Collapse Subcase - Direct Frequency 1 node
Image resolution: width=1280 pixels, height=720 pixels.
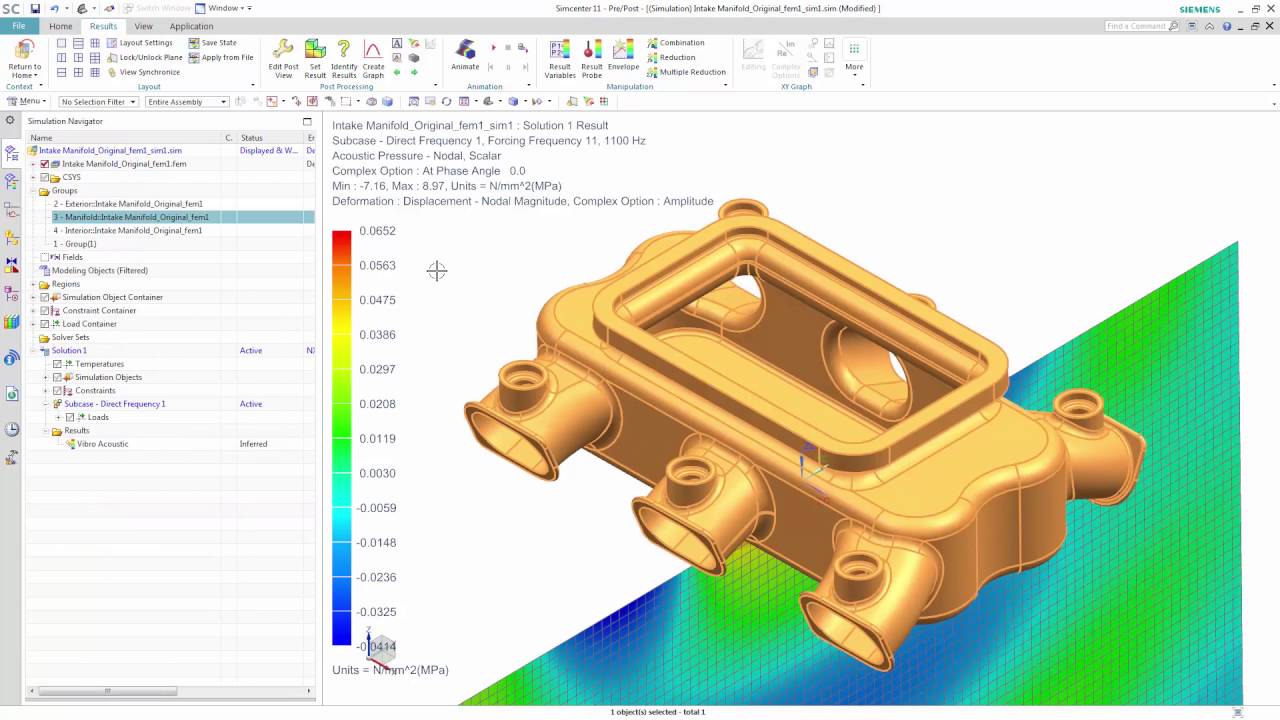[x=46, y=404]
